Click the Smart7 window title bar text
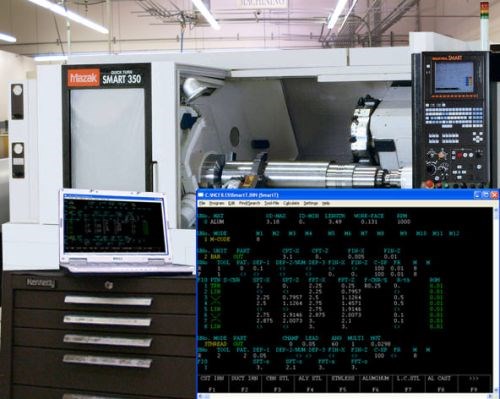 [x=242, y=195]
